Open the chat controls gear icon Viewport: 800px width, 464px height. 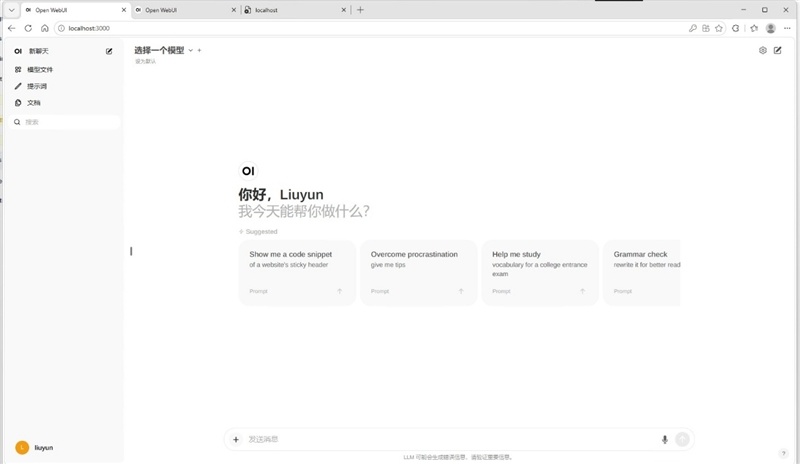point(762,50)
